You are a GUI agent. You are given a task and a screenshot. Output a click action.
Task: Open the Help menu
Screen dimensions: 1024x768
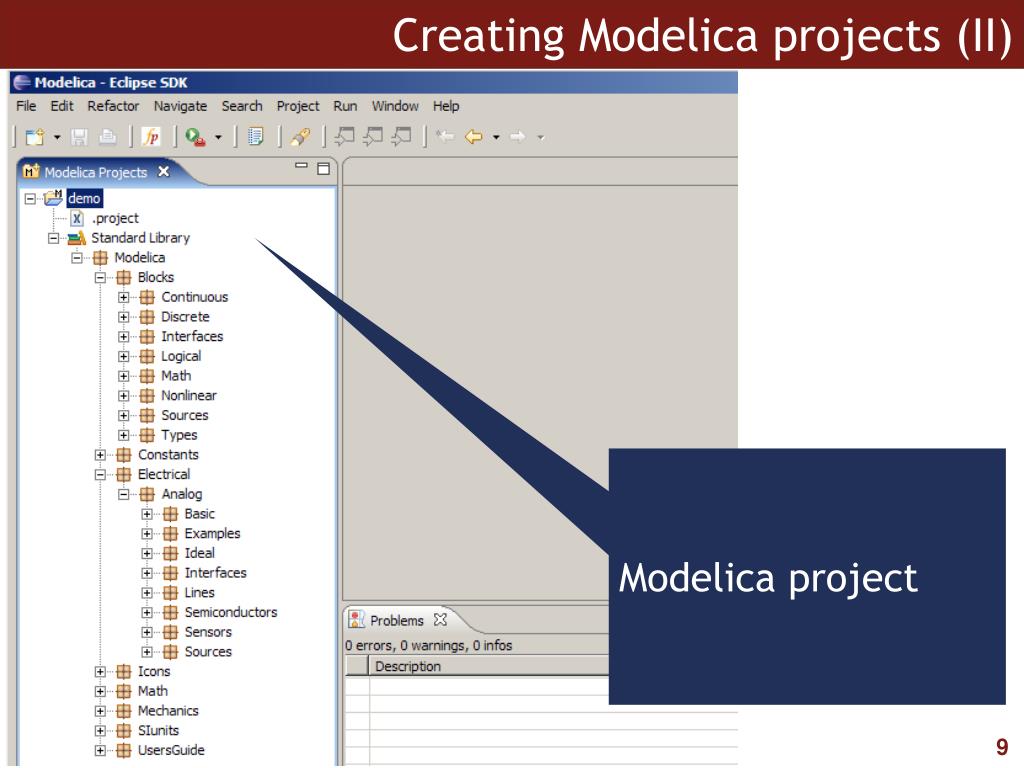(446, 106)
